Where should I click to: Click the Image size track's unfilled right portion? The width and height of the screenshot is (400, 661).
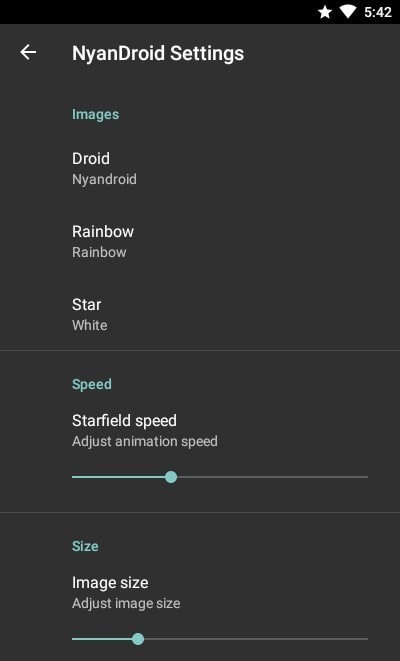256,639
